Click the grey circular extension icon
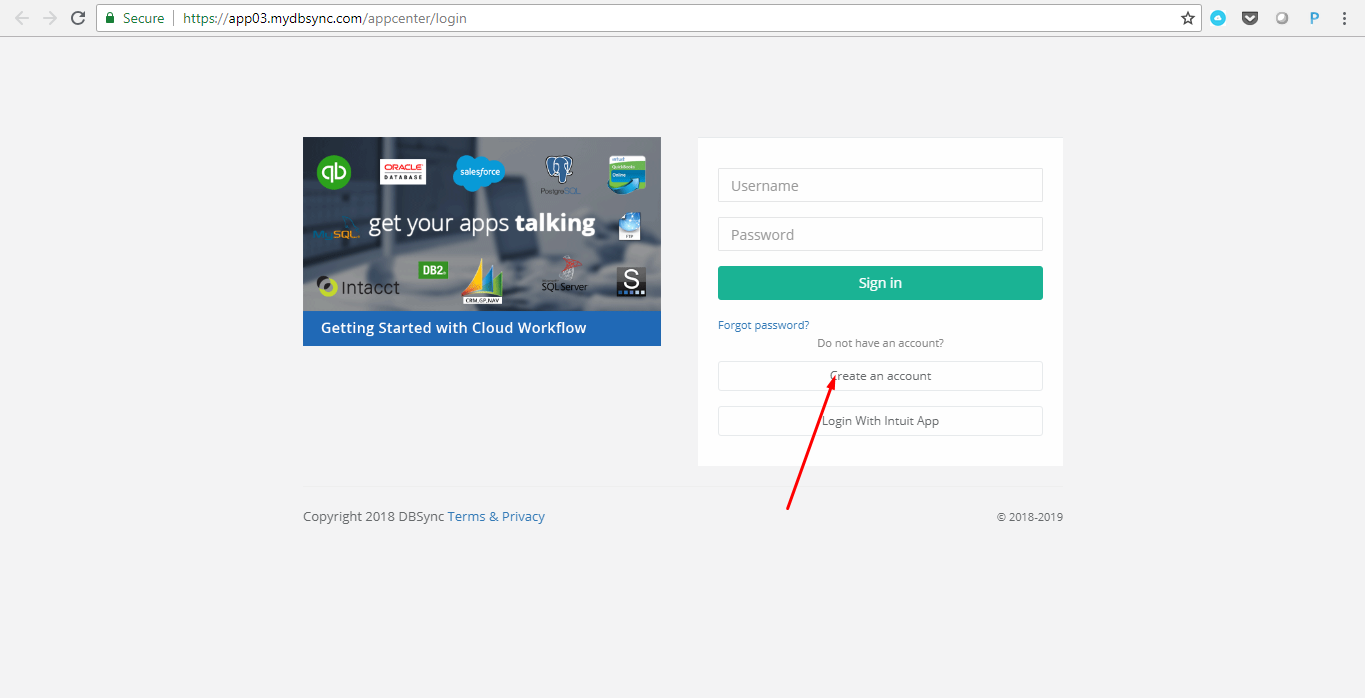This screenshot has height=698, width=1365. (1282, 18)
